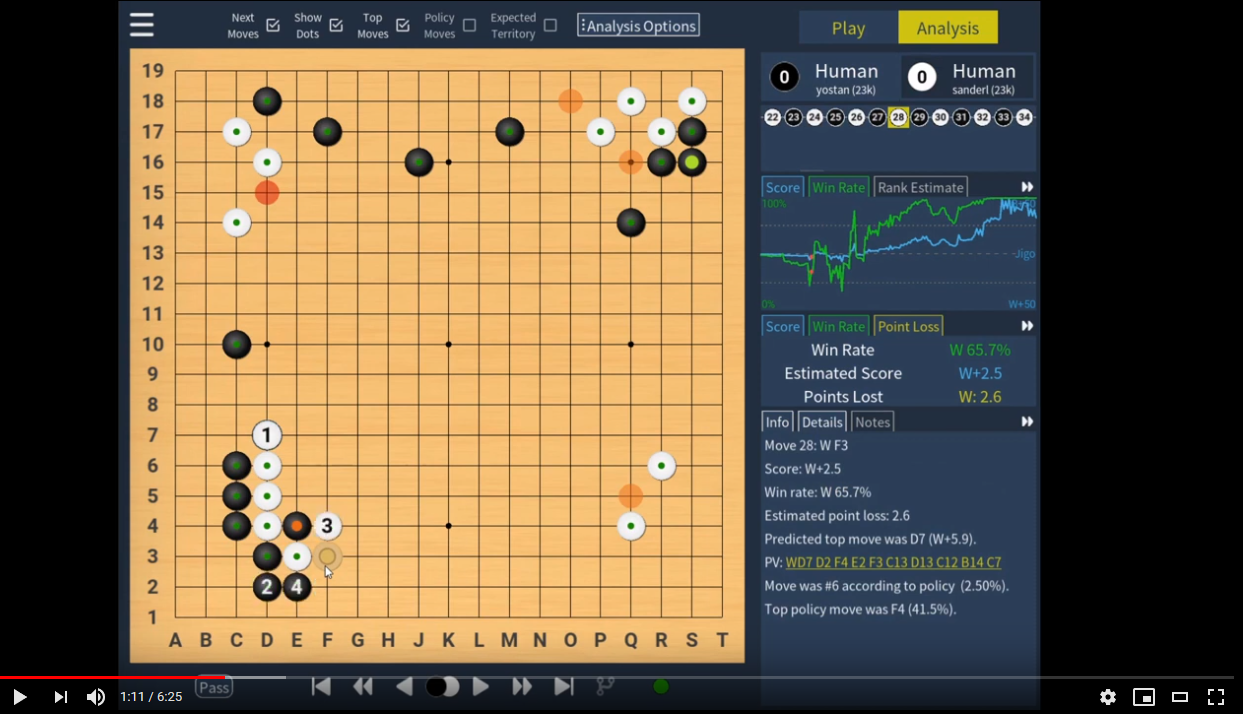
Task: Click the orange suggestion dot at O18
Action: click(x=570, y=101)
